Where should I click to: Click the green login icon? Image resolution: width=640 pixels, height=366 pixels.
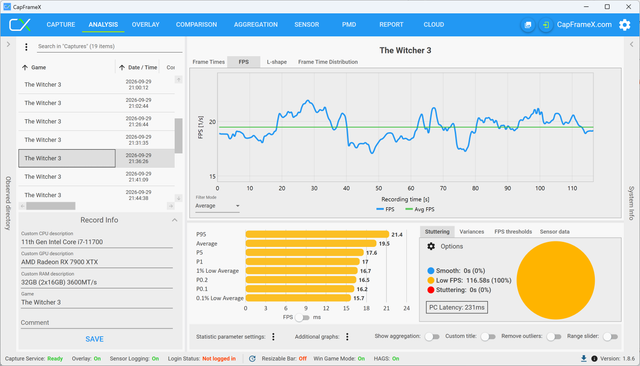click(545, 25)
